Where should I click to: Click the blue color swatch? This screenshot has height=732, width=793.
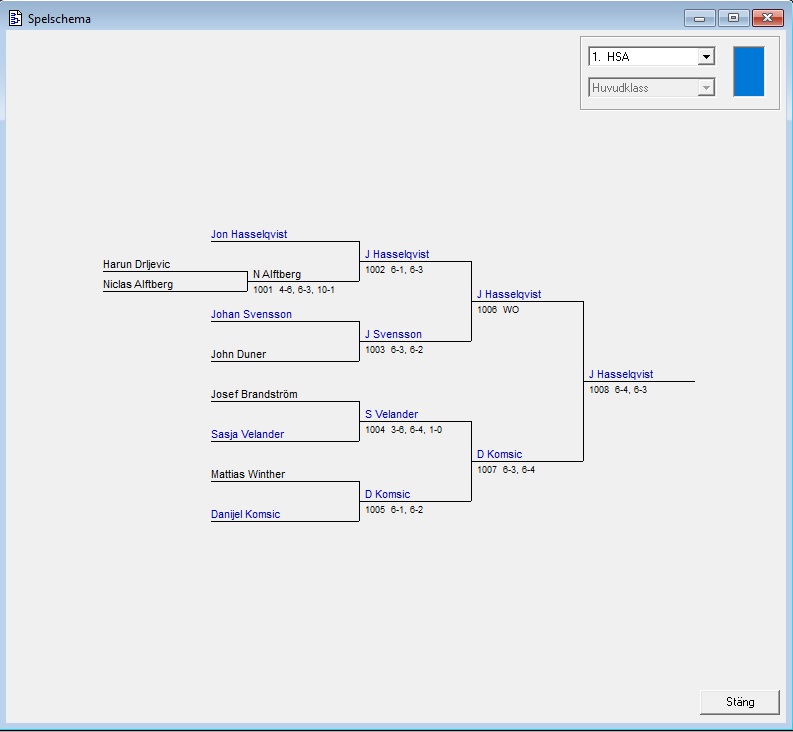point(748,71)
